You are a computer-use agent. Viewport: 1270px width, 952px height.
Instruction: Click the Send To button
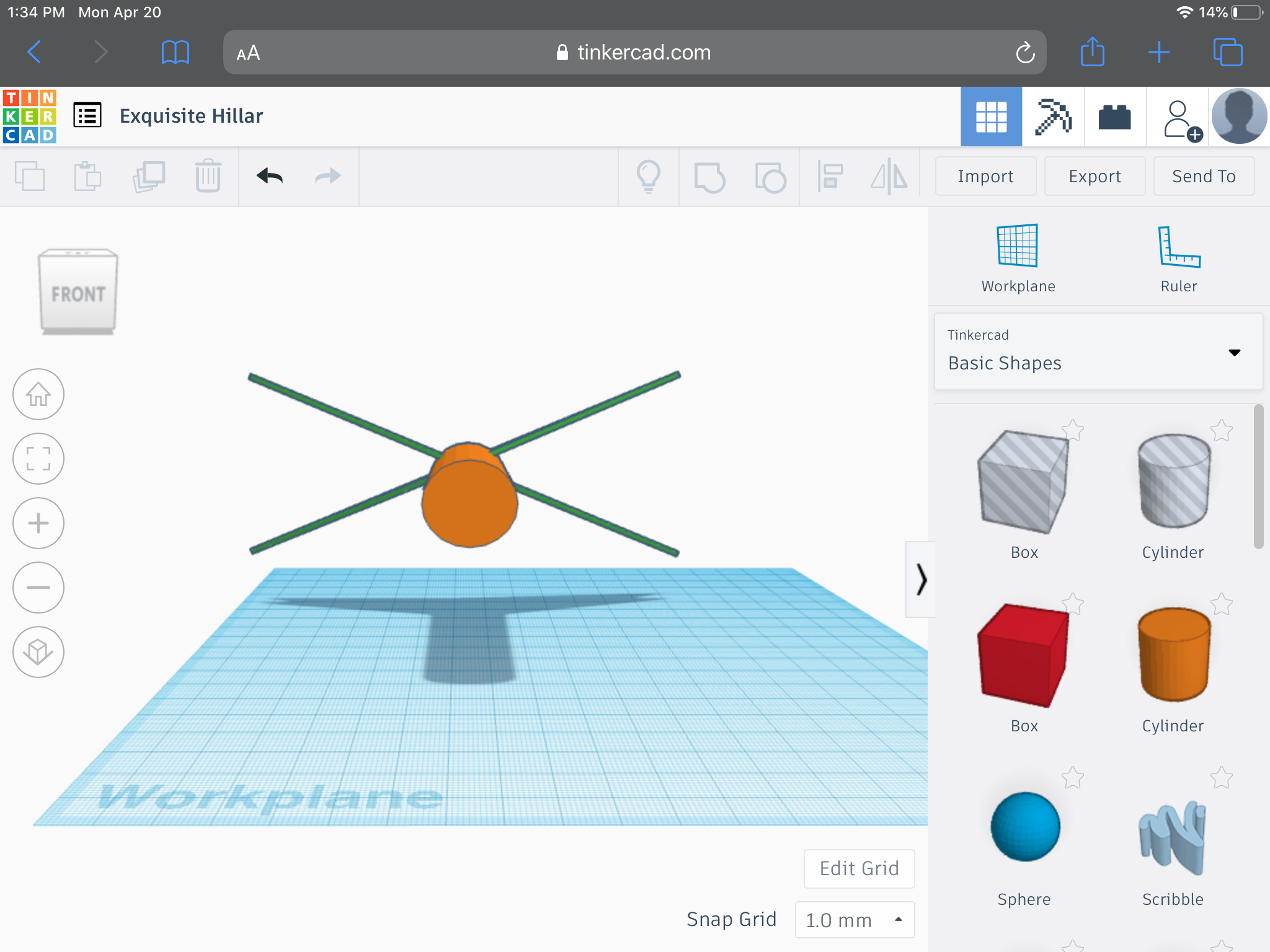point(1204,177)
